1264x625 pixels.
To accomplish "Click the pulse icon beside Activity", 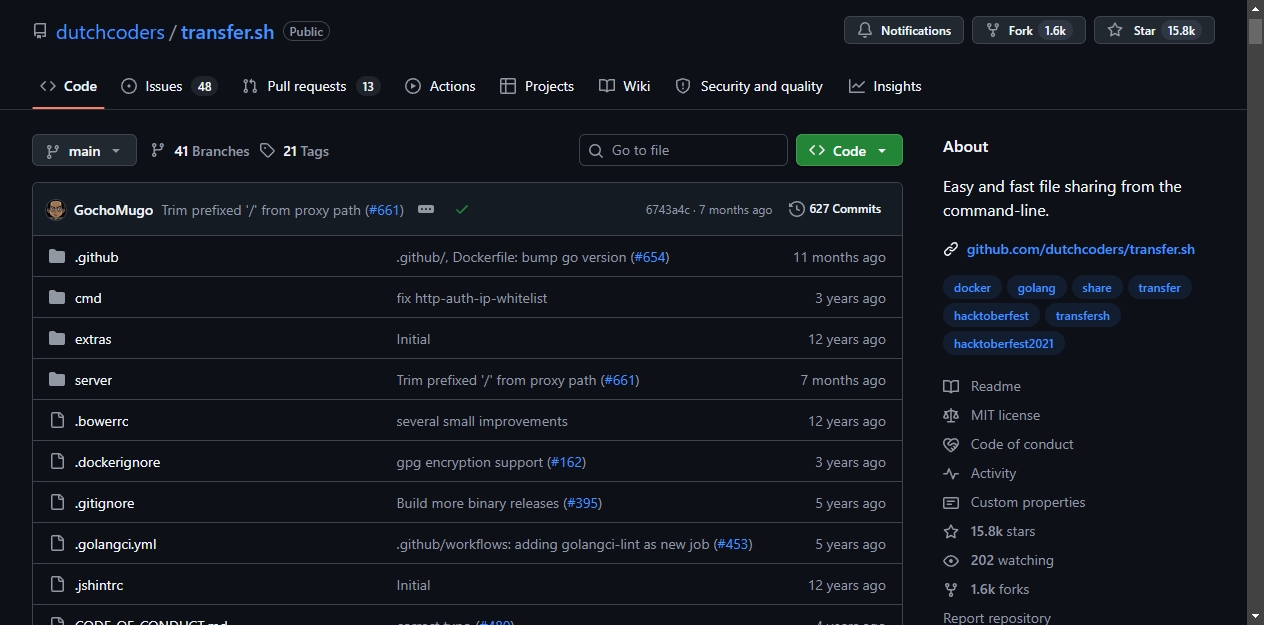I will 951,473.
